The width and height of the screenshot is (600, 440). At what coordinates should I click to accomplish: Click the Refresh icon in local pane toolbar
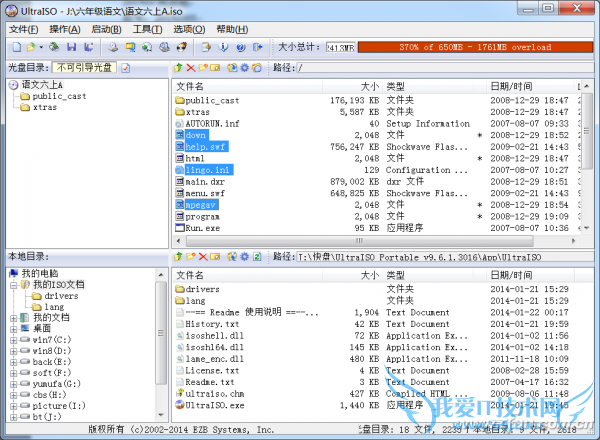(257, 257)
